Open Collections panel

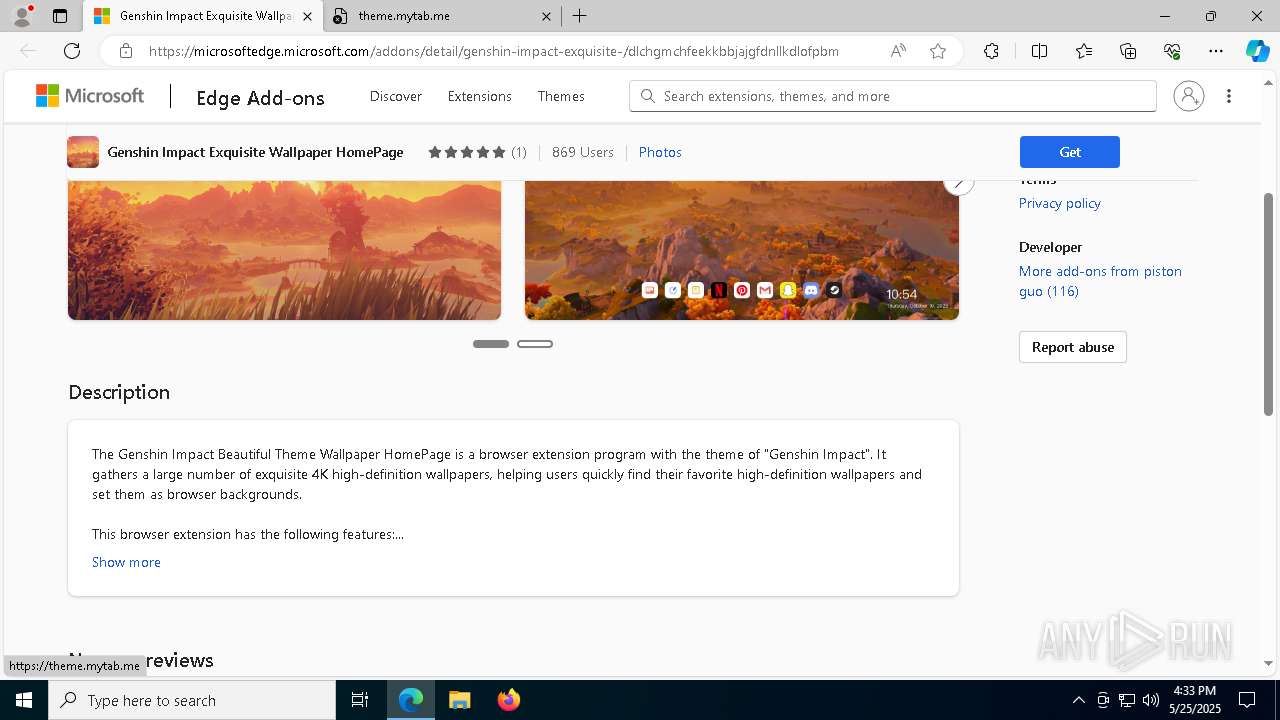(1128, 51)
